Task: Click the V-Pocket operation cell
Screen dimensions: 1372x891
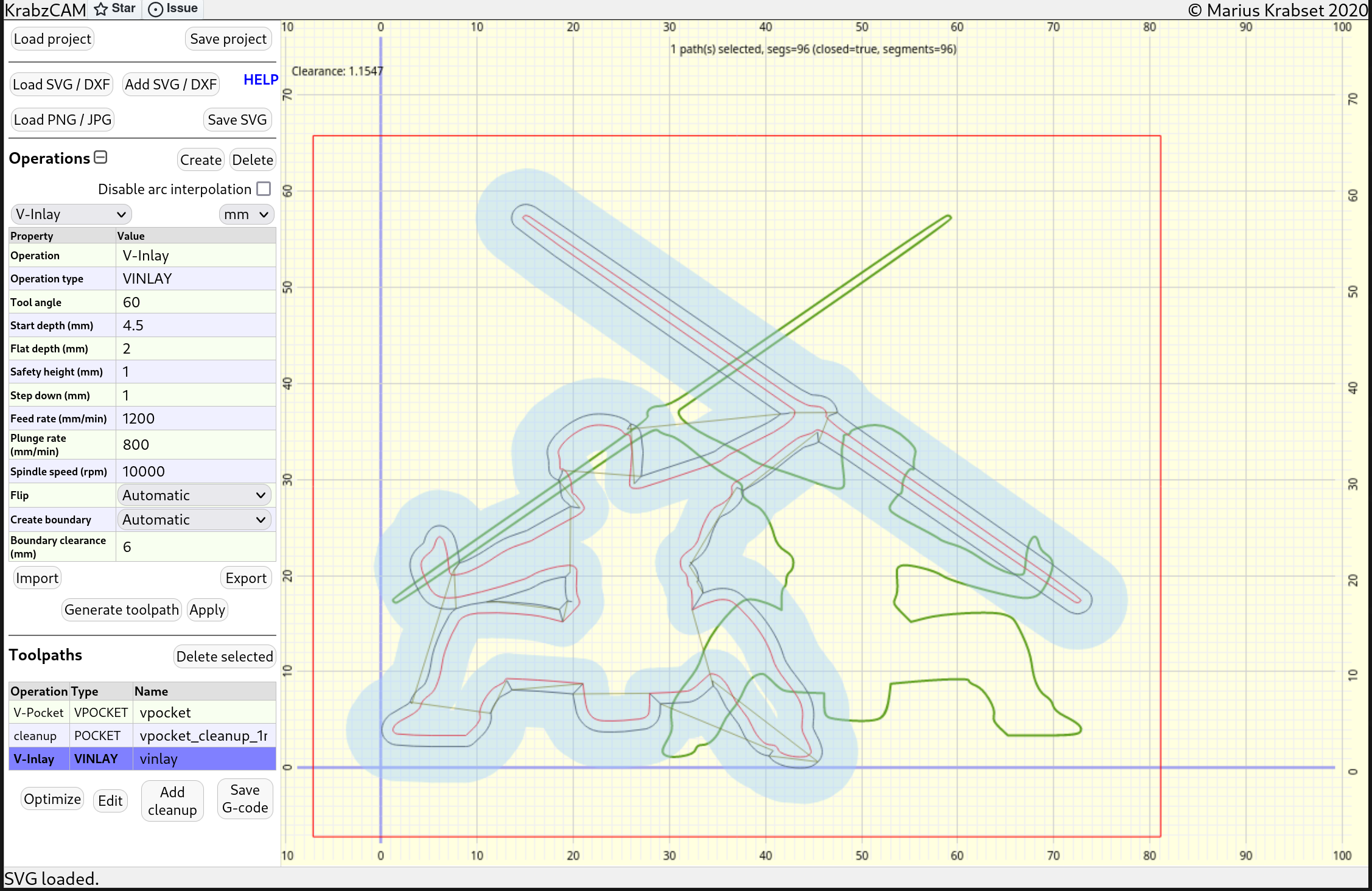Action: pos(38,713)
